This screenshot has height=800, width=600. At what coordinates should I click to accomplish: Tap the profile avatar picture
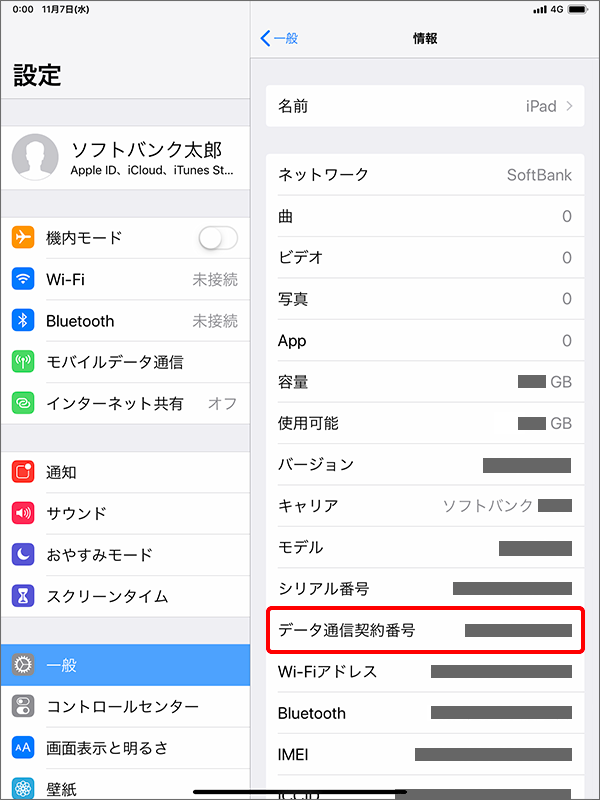tap(35, 157)
